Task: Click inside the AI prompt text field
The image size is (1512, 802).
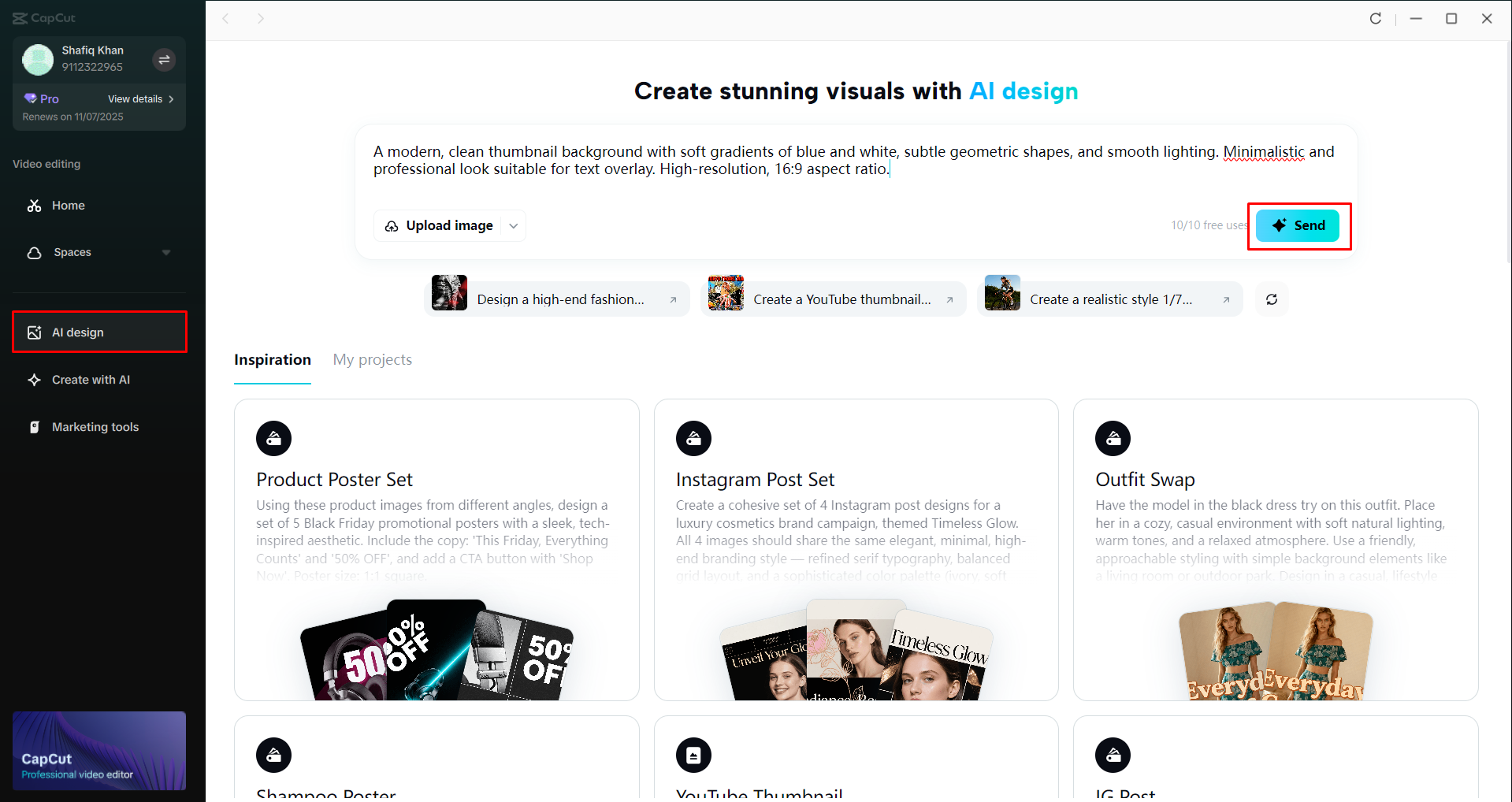Action: pos(788,160)
